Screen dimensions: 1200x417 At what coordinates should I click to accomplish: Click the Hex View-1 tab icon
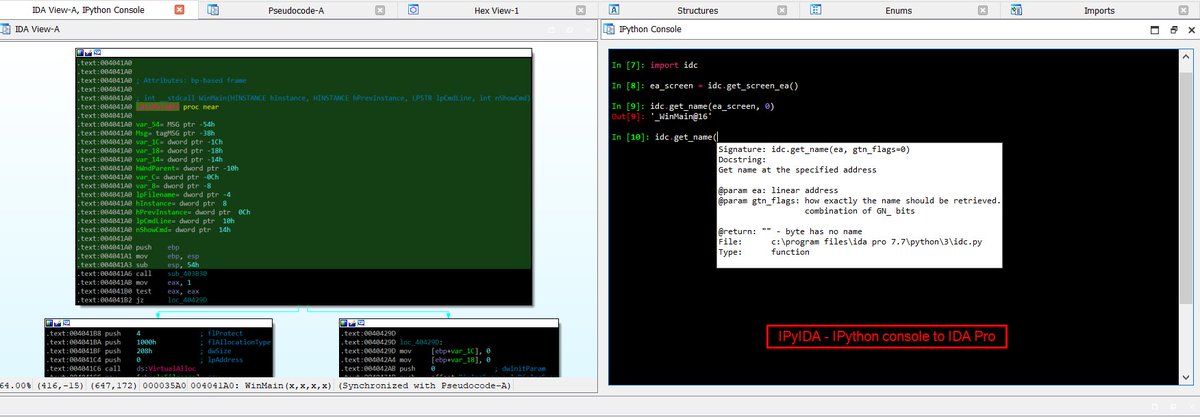(x=413, y=9)
